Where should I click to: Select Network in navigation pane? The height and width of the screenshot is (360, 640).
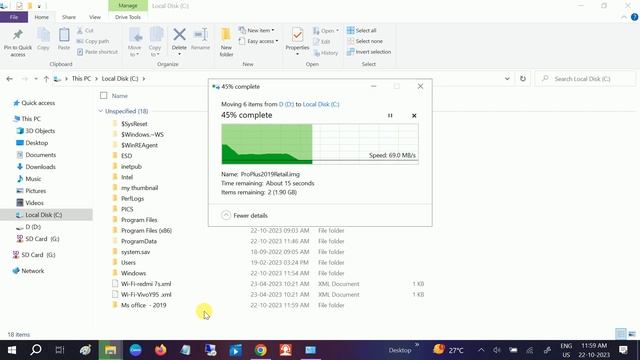pos(32,271)
